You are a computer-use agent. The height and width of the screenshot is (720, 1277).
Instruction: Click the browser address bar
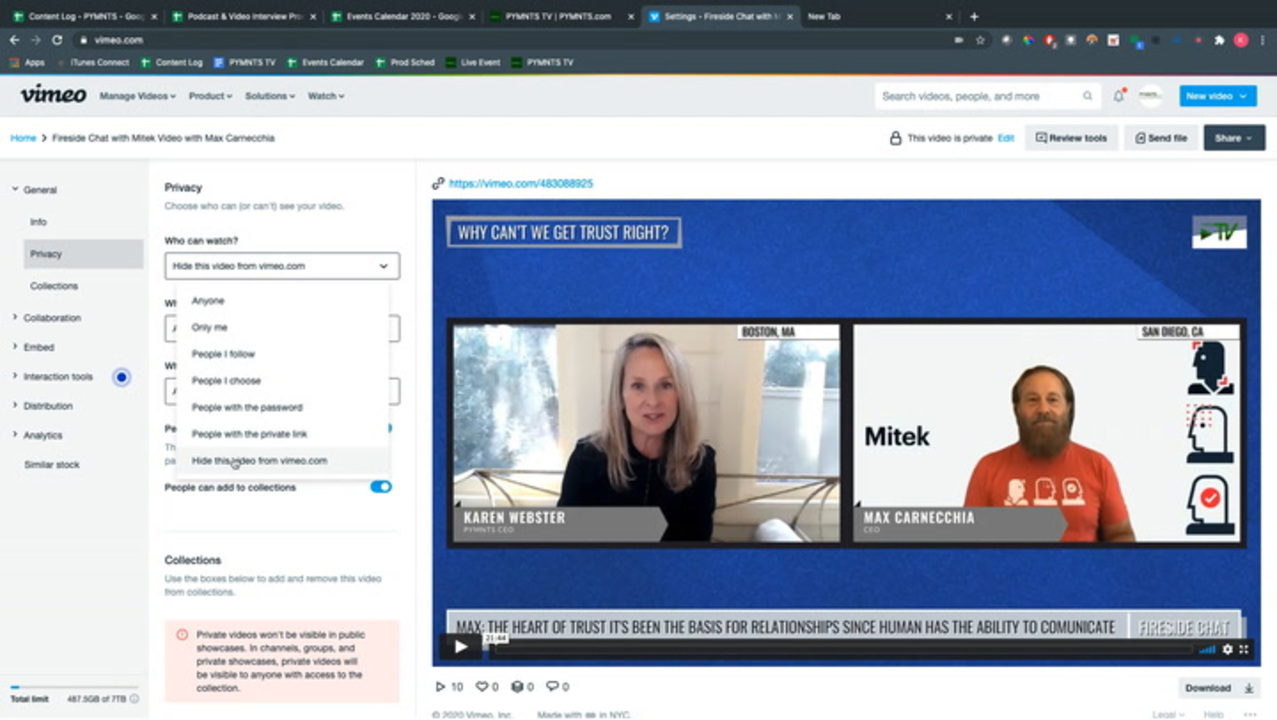(520, 40)
